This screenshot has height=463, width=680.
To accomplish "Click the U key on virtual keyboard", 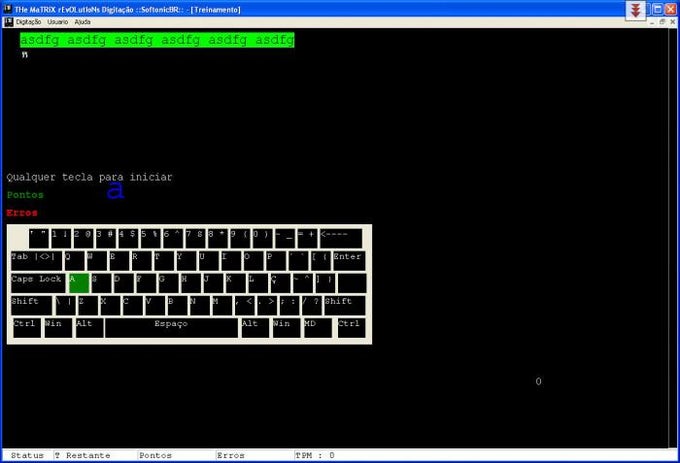I will 209,261.
